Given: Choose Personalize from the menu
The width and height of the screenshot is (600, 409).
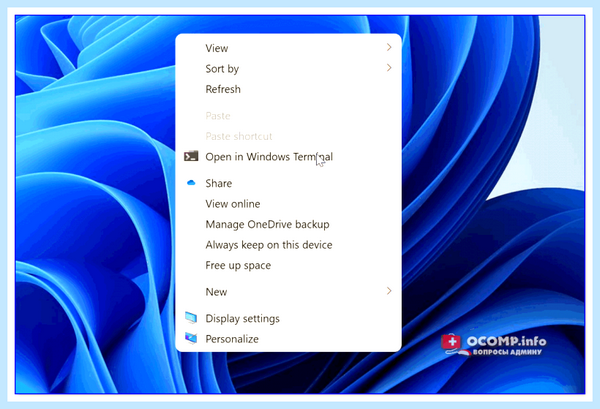Looking at the screenshot, I should [288, 339].
